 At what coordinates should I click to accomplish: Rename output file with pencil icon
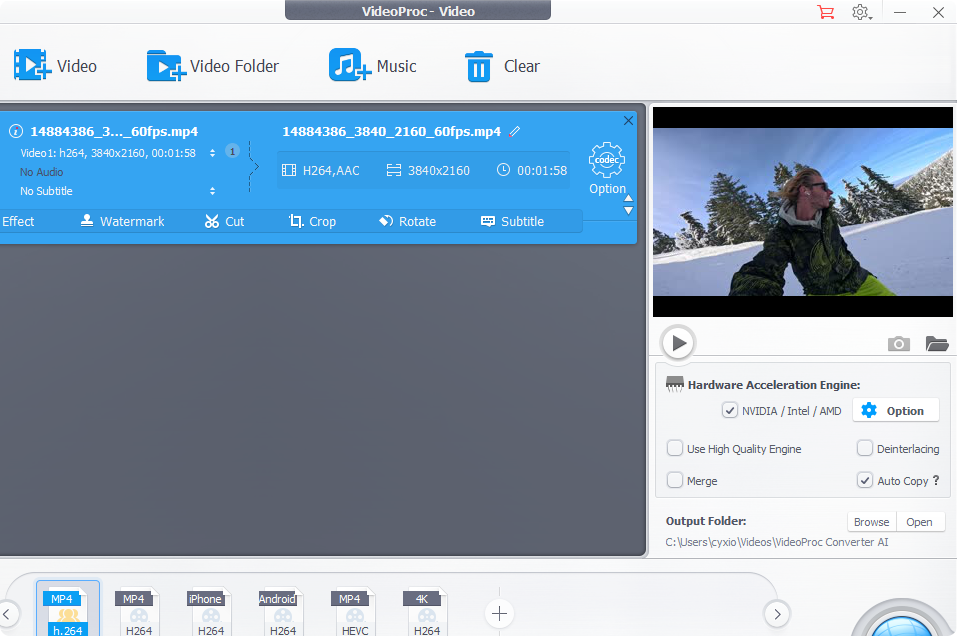coord(515,131)
